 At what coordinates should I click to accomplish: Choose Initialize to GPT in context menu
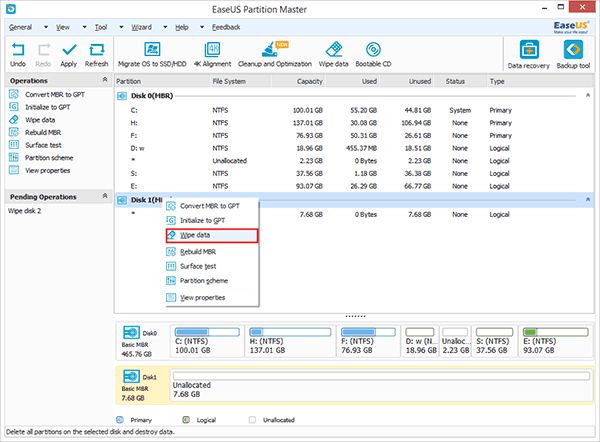pos(212,220)
